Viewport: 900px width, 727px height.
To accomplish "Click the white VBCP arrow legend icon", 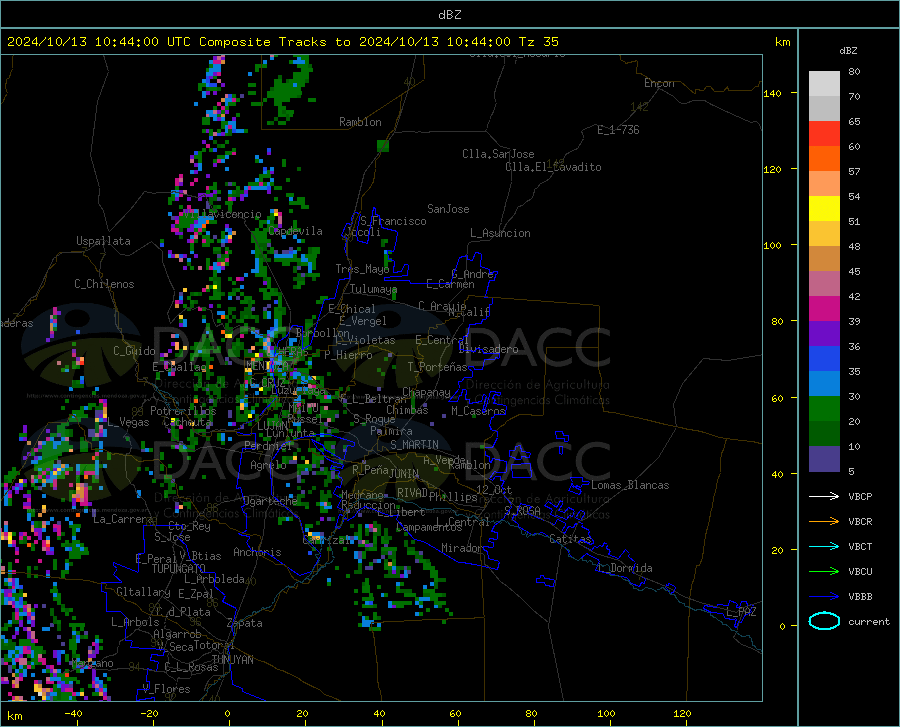I will [x=824, y=496].
